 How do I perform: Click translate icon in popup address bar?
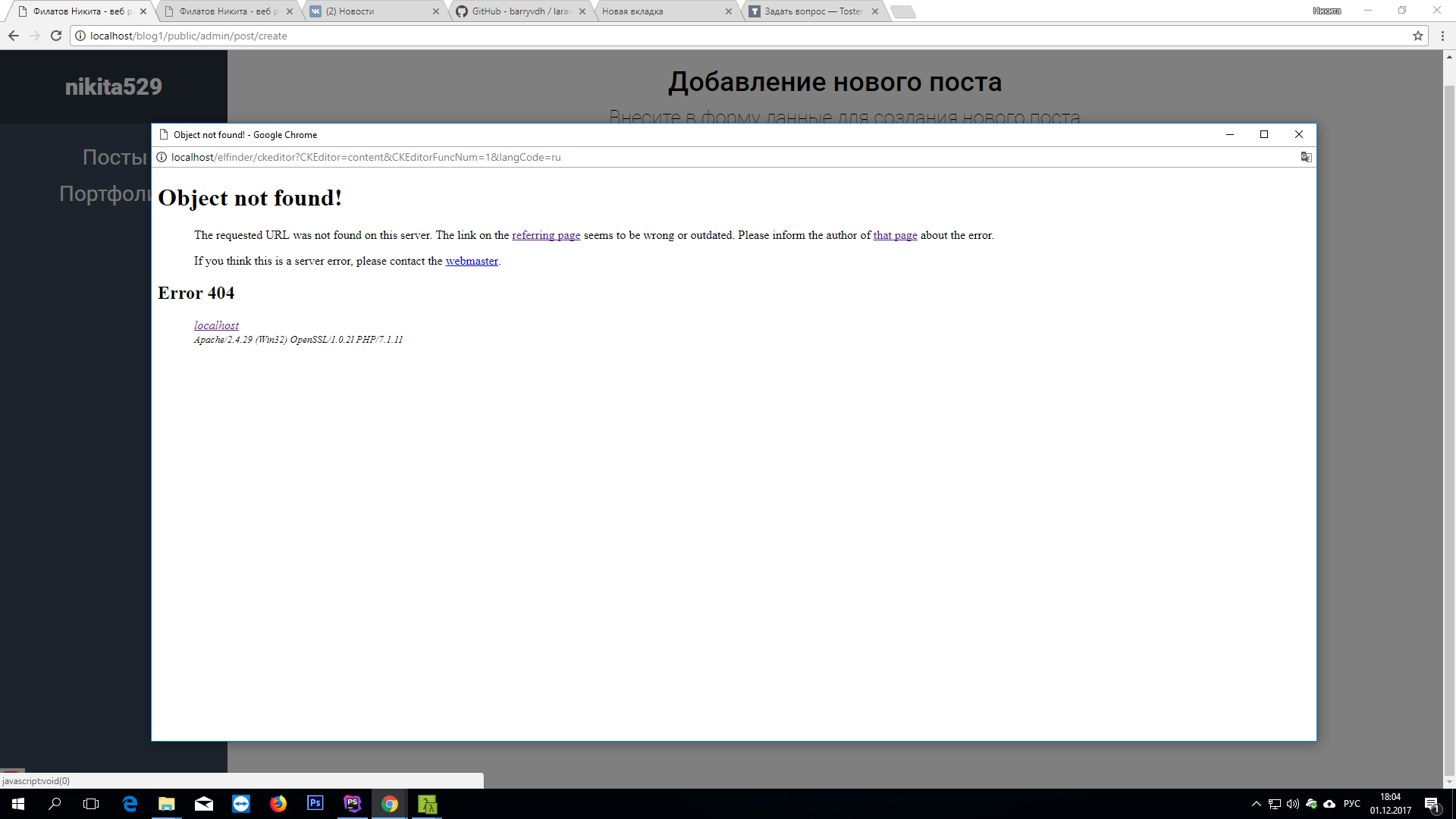pyautogui.click(x=1306, y=157)
